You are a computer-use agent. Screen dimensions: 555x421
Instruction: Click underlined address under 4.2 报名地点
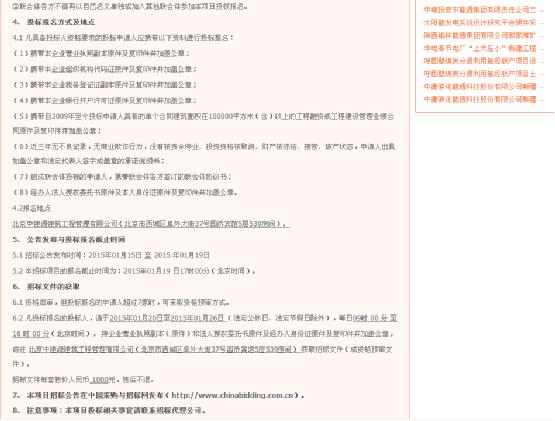click(151, 224)
